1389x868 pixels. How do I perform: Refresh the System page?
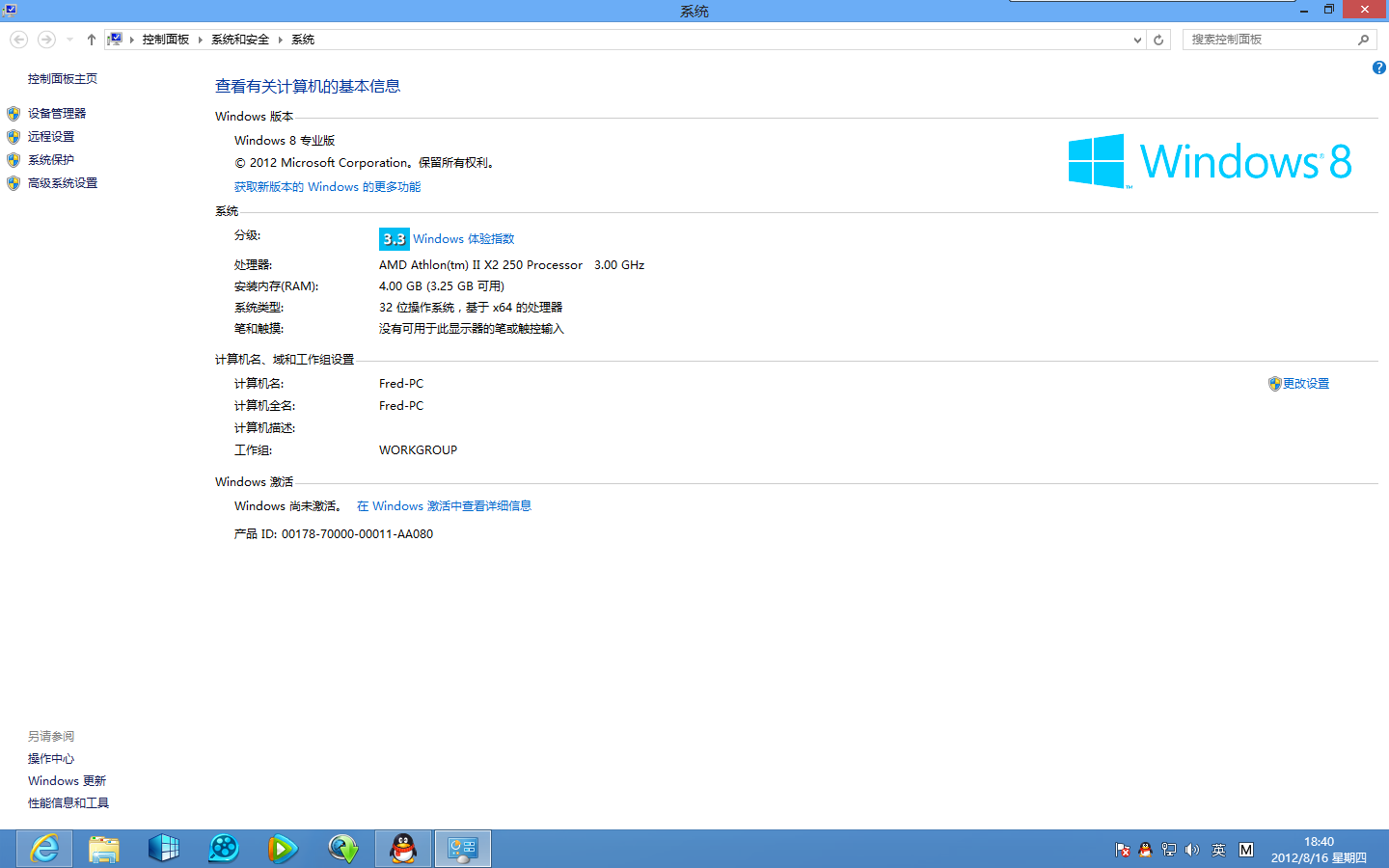coord(1158,40)
